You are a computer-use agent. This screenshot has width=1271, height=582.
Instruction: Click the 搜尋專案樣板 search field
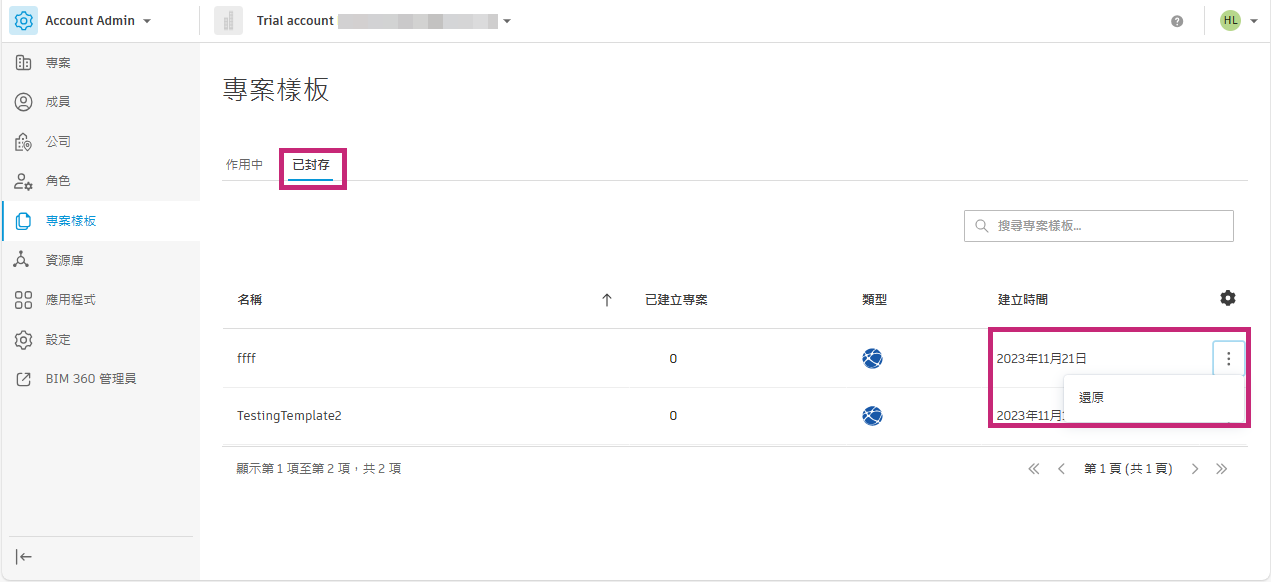1110,226
